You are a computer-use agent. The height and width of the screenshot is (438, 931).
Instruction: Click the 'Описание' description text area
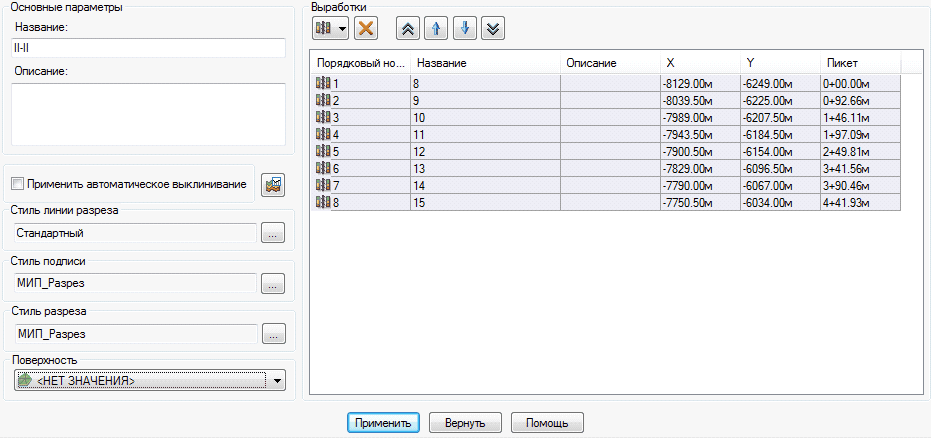[148, 114]
